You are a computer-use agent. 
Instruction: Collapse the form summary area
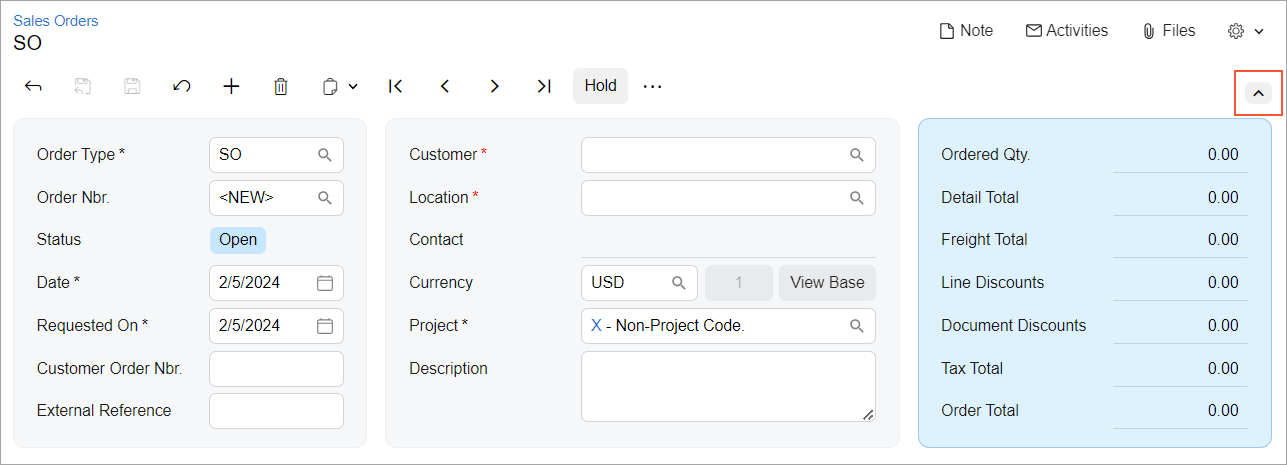tap(1258, 93)
